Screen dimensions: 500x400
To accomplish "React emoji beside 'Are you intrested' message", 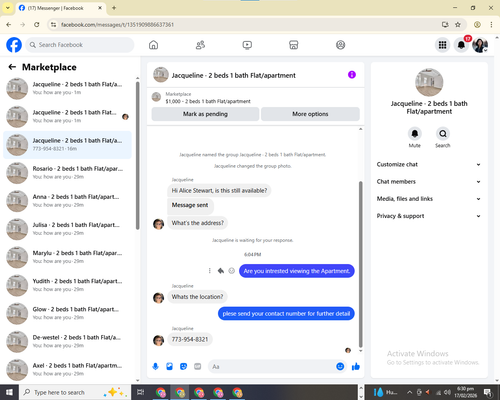I will (231, 271).
